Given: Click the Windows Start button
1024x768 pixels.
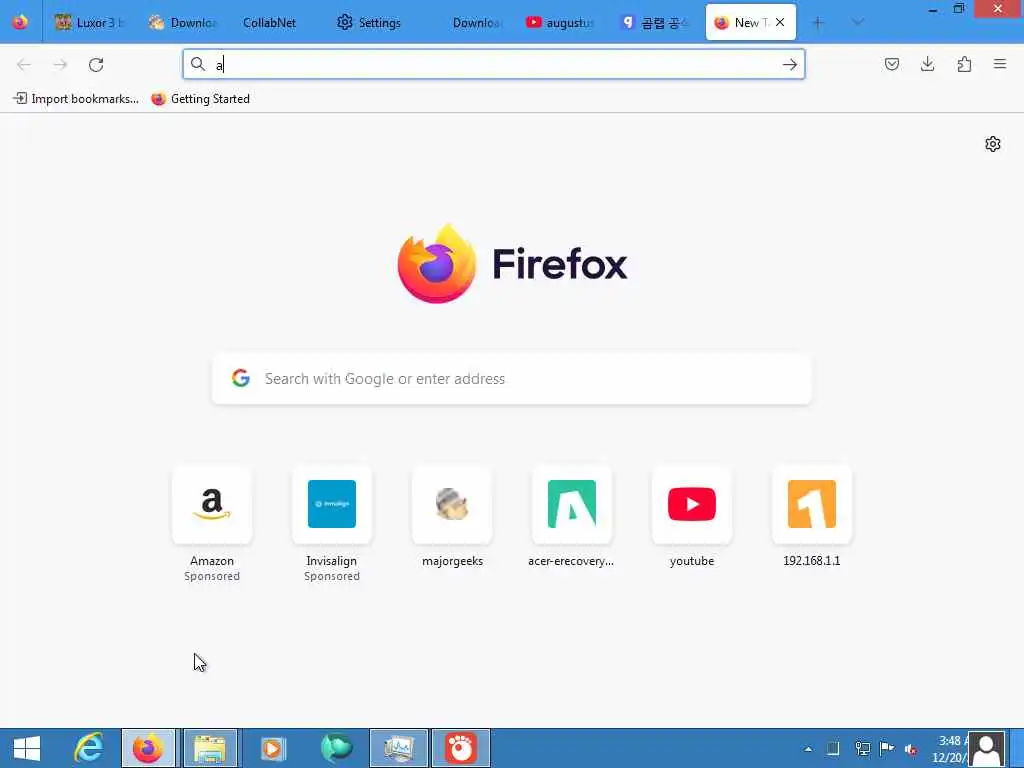Looking at the screenshot, I should pos(27,748).
